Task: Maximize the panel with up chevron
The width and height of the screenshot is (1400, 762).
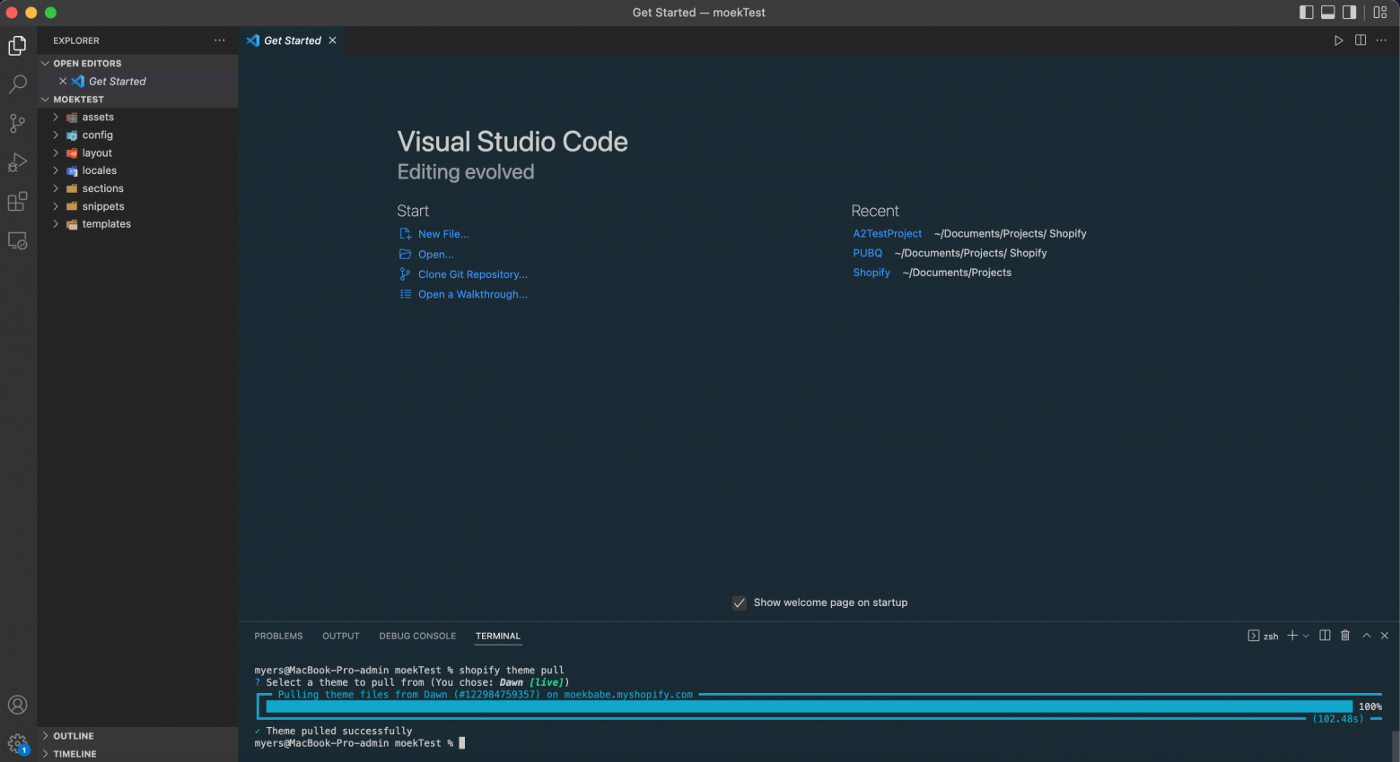Action: click(1366, 636)
